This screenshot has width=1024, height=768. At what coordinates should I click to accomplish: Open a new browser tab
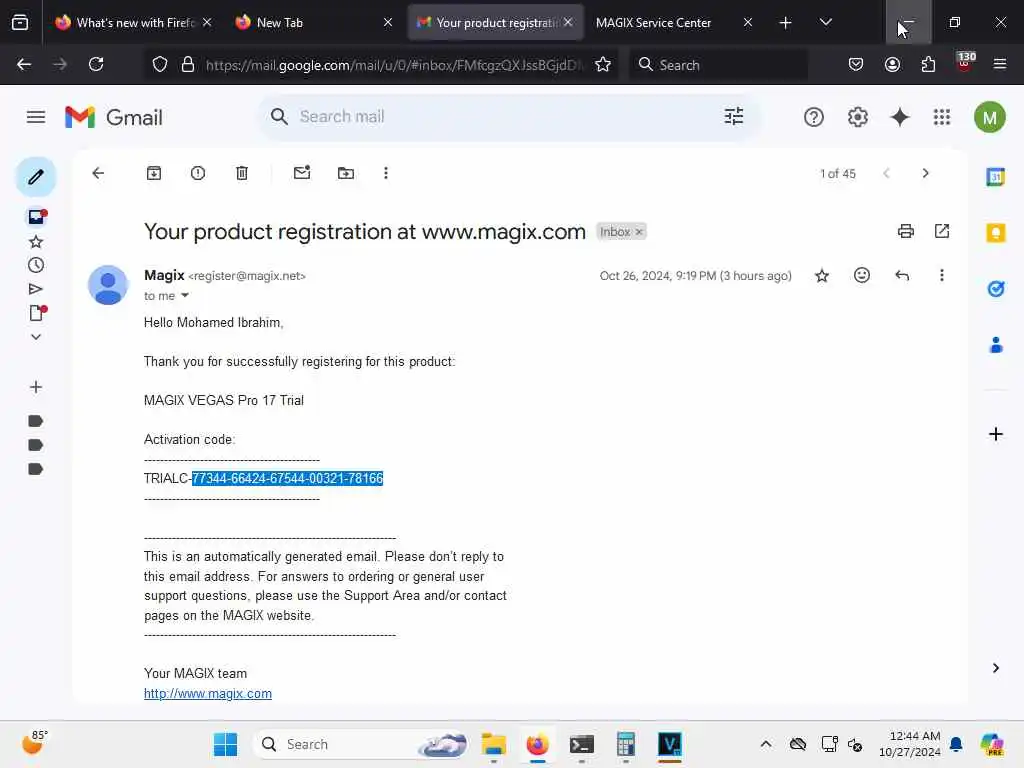tap(786, 23)
